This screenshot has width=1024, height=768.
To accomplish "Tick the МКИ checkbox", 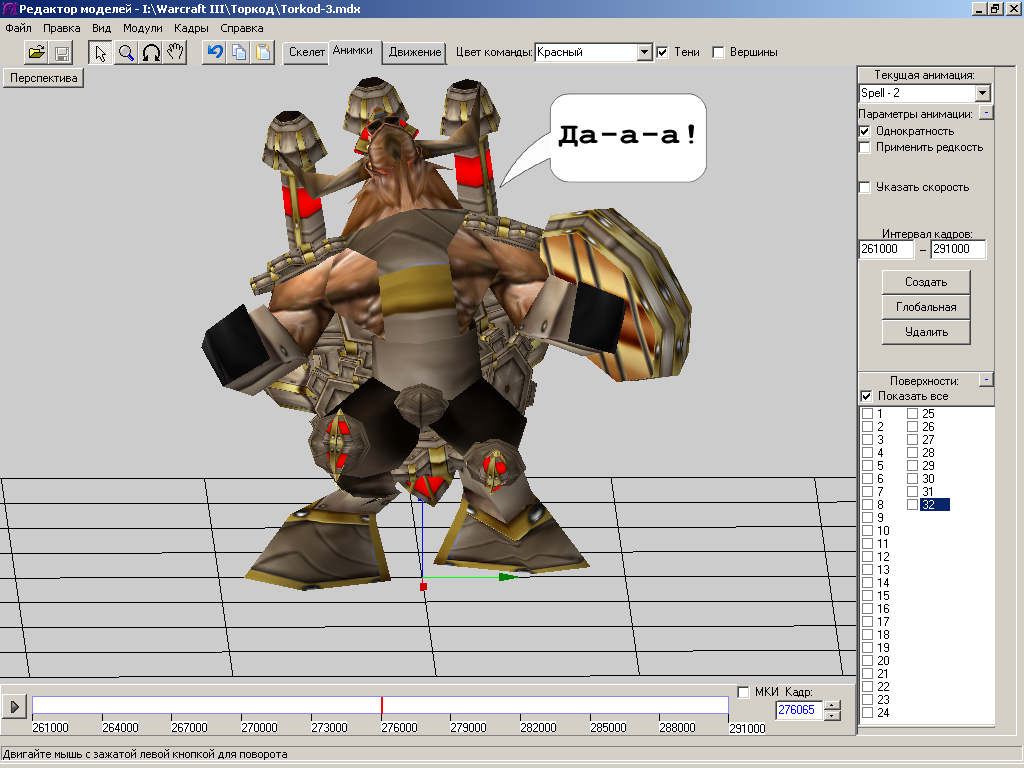I will coord(743,692).
